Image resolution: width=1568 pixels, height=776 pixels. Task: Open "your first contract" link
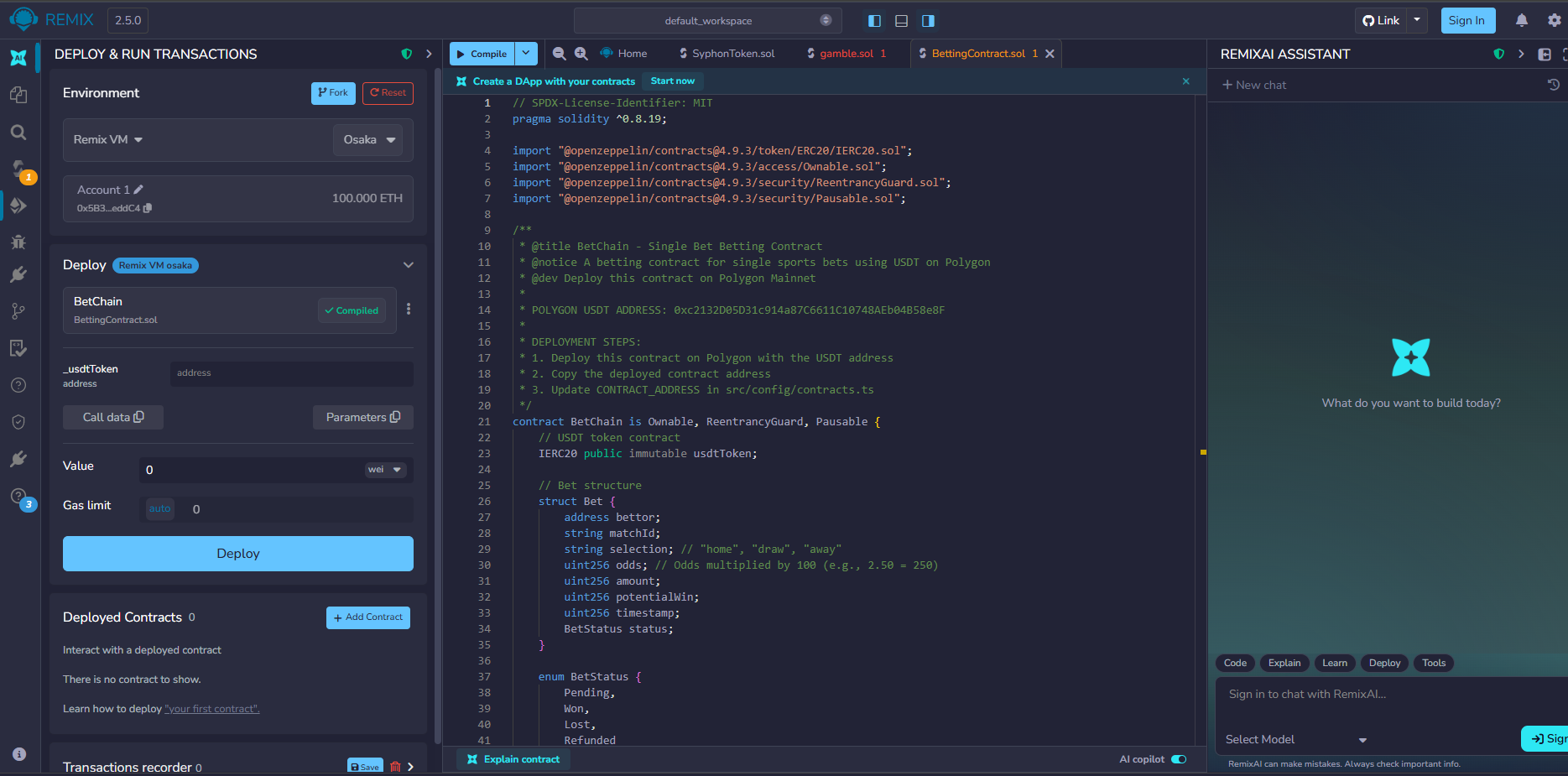pos(212,709)
